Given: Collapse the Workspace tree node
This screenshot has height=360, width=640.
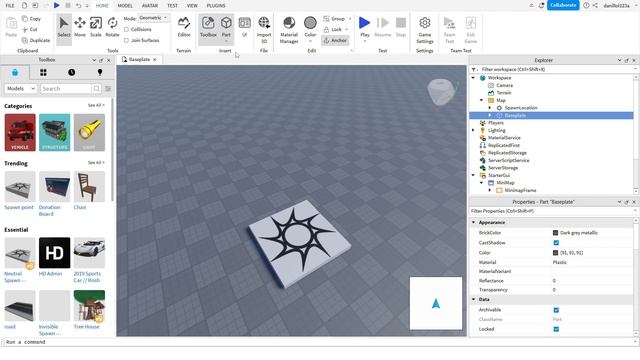Looking at the screenshot, I should [473, 78].
